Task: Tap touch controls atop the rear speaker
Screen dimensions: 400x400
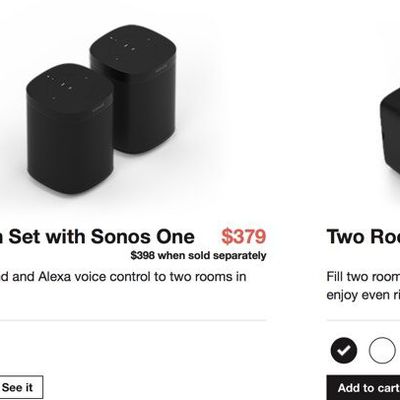Action: 128,43
